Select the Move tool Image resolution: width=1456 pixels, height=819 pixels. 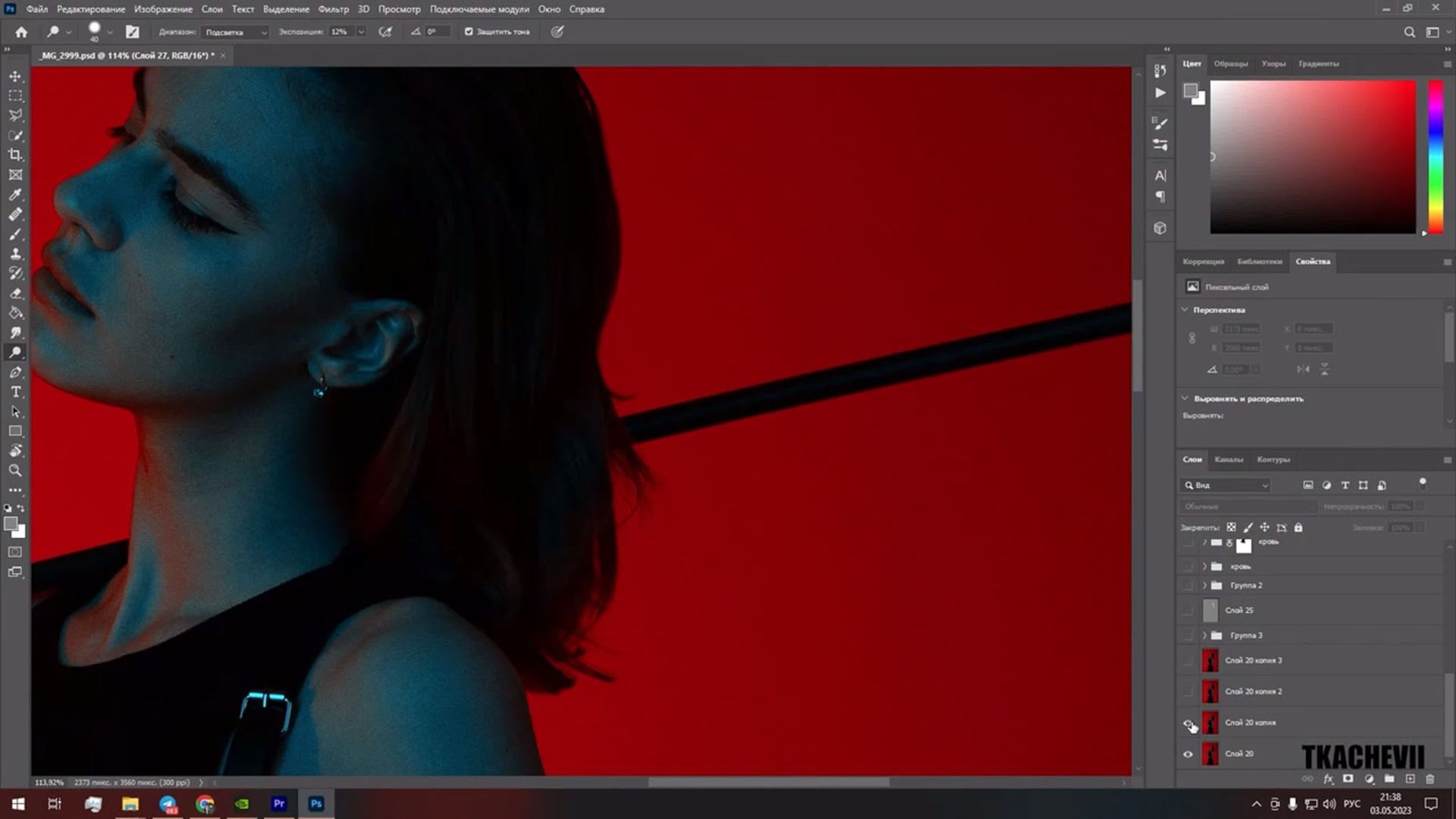15,77
